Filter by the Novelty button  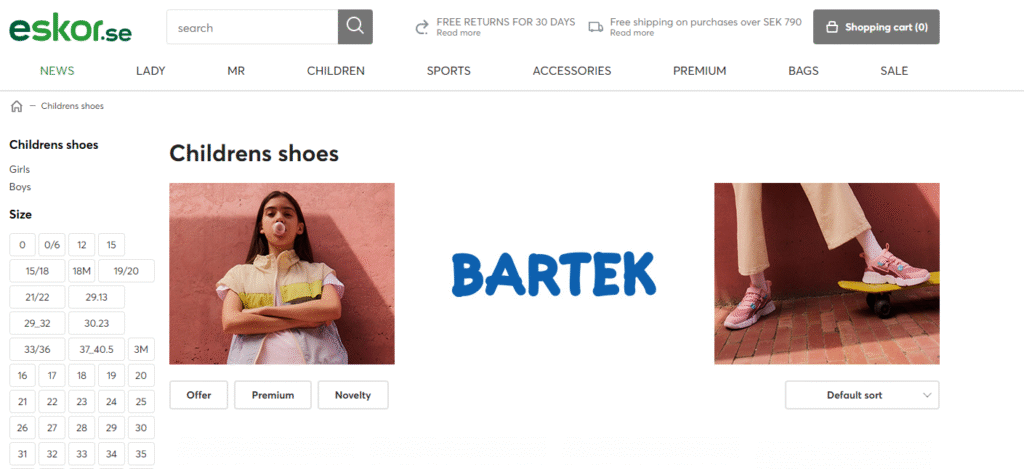pos(353,395)
